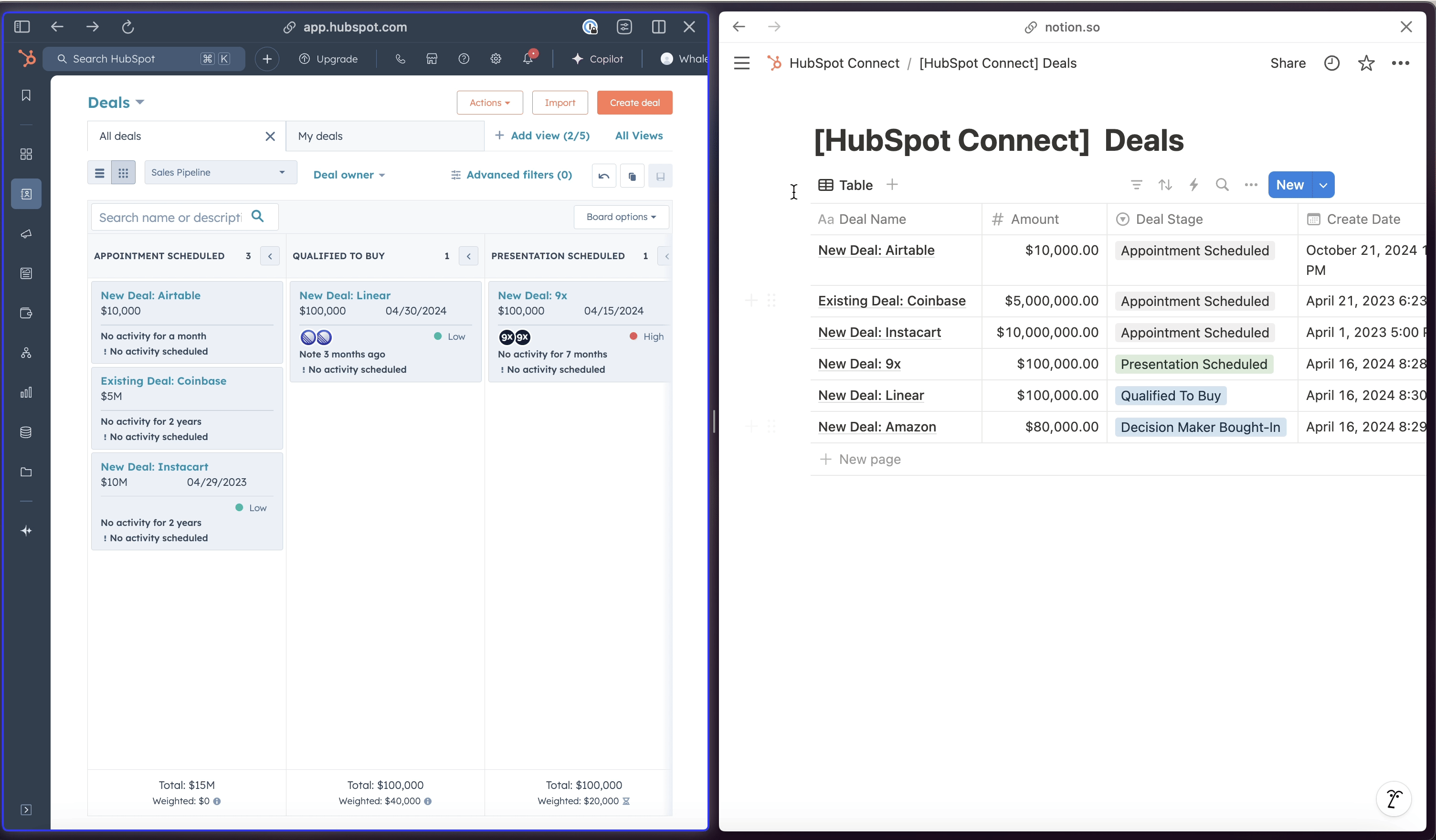Expand the Deal owner filter
This screenshot has height=840, width=1436.
pyautogui.click(x=349, y=175)
